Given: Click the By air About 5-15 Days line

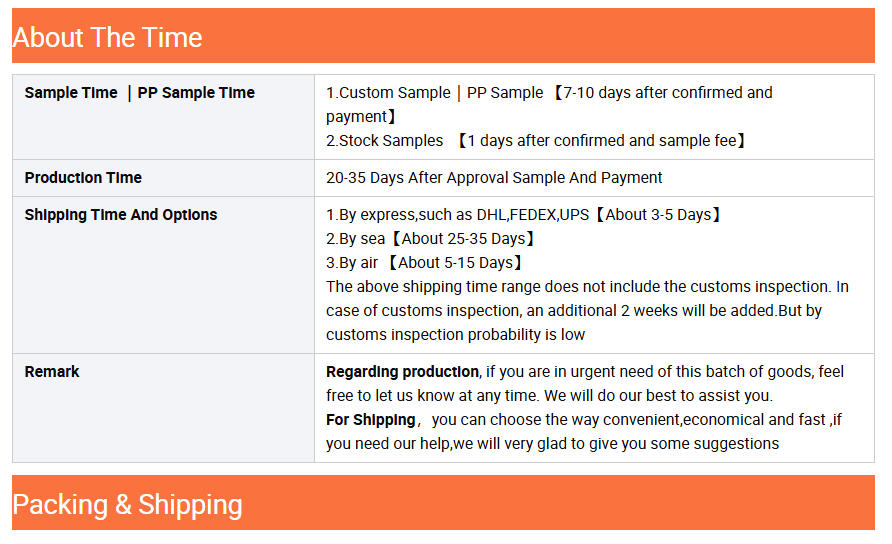Looking at the screenshot, I should [x=424, y=262].
